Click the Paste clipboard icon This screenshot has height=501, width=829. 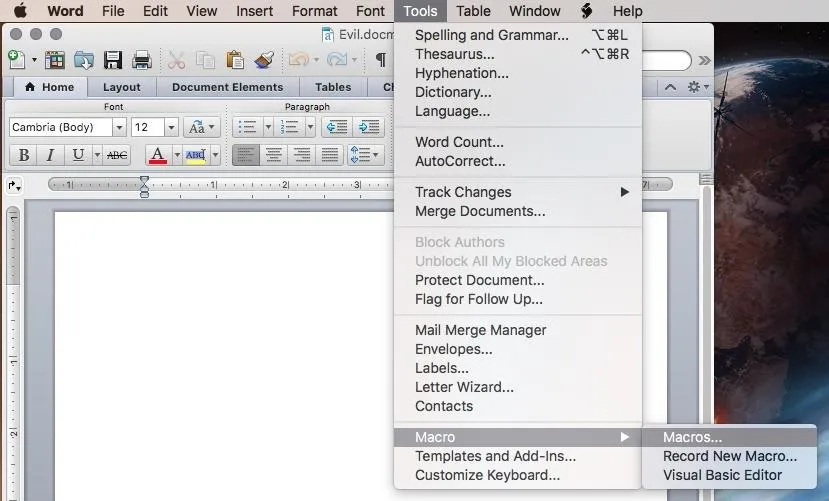(x=235, y=60)
